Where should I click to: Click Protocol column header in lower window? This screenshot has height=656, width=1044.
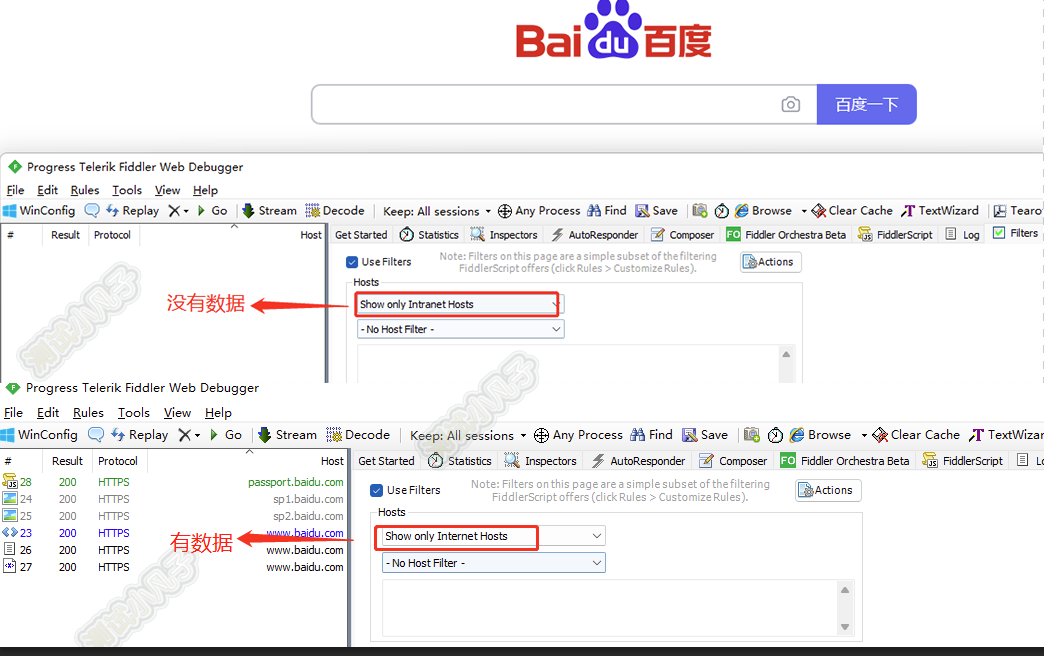coord(118,461)
